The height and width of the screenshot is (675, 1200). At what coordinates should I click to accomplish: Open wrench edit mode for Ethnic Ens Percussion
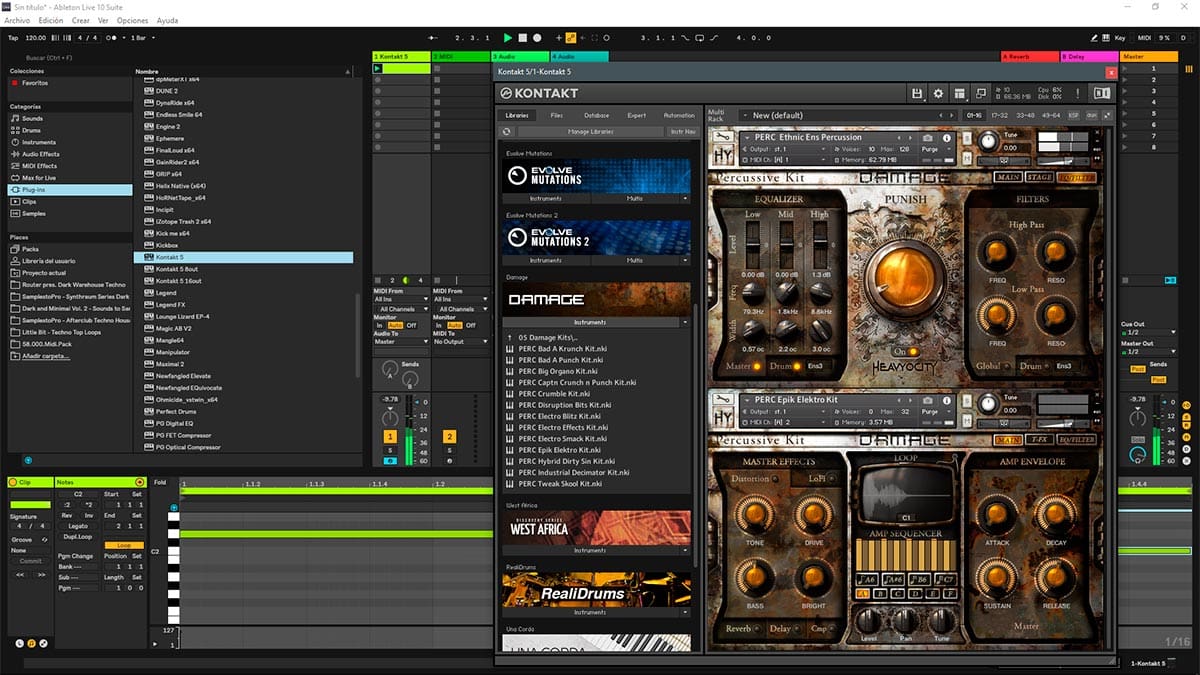click(724, 137)
